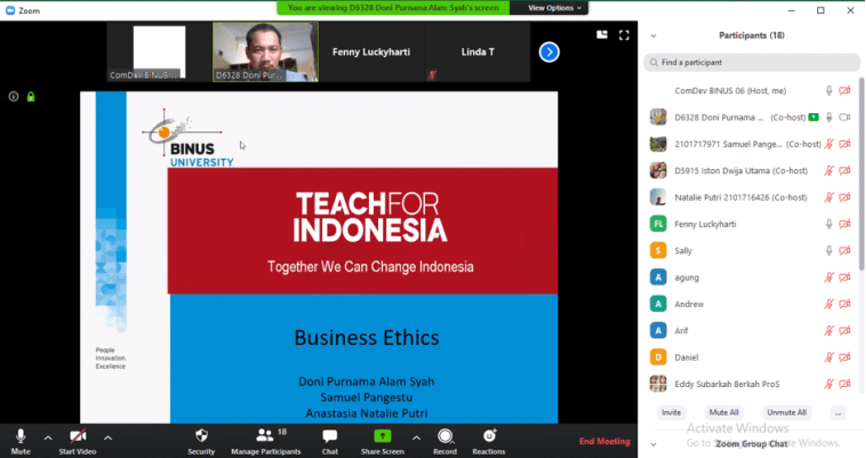Close the Zoom window
The width and height of the screenshot is (866, 458).
pos(851,10)
